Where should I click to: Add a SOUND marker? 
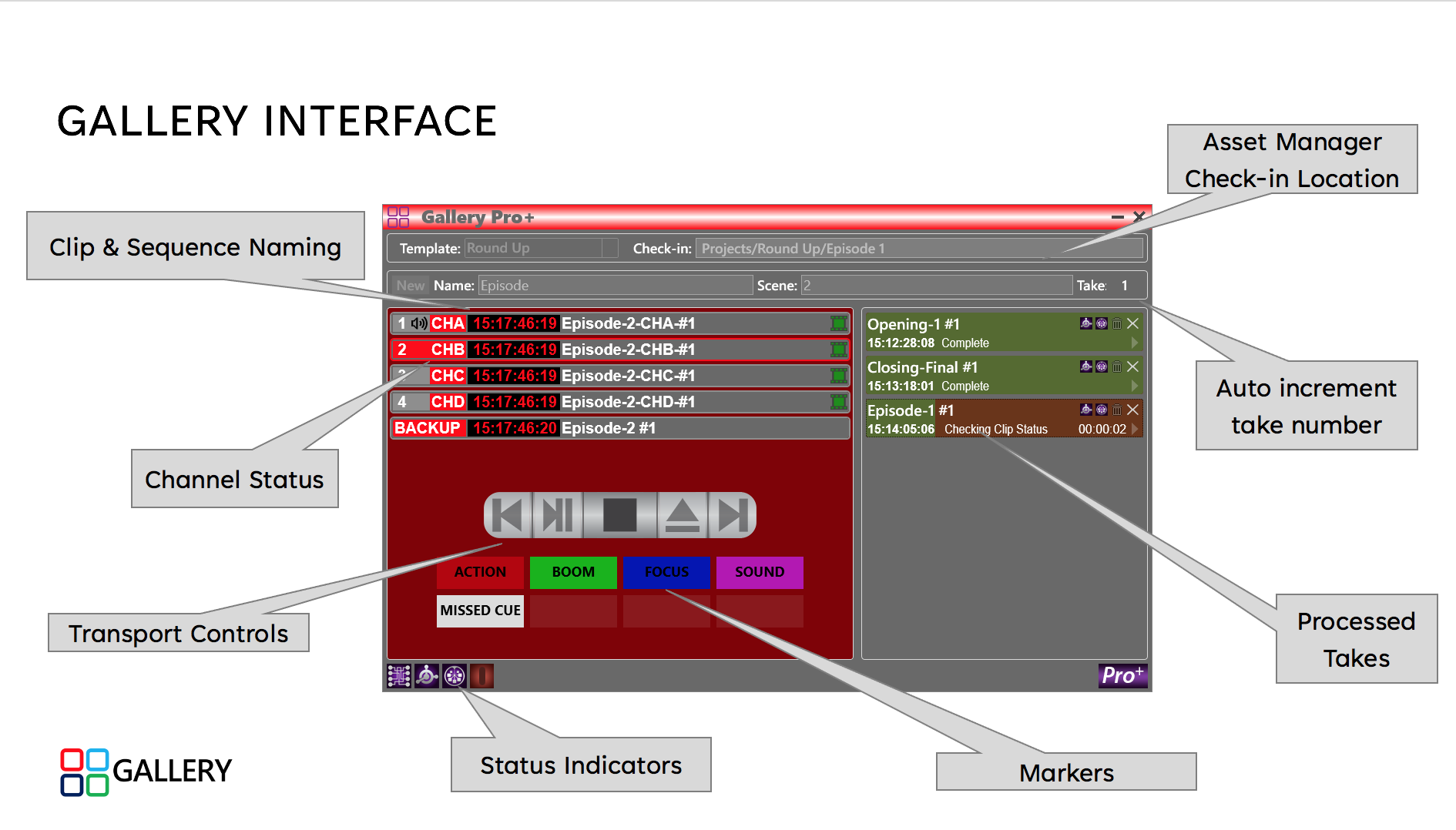coord(760,572)
